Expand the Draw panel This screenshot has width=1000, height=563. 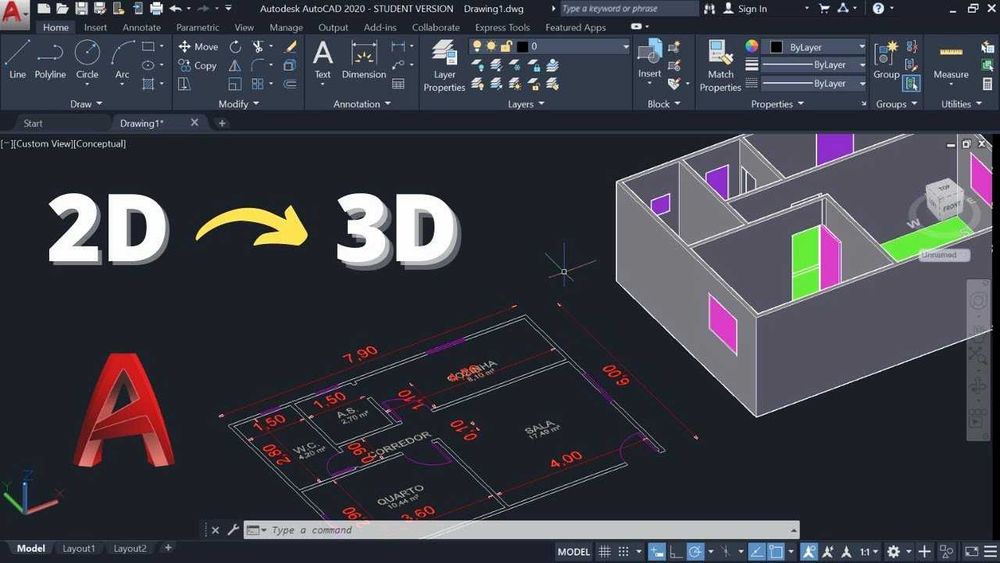[x=86, y=104]
